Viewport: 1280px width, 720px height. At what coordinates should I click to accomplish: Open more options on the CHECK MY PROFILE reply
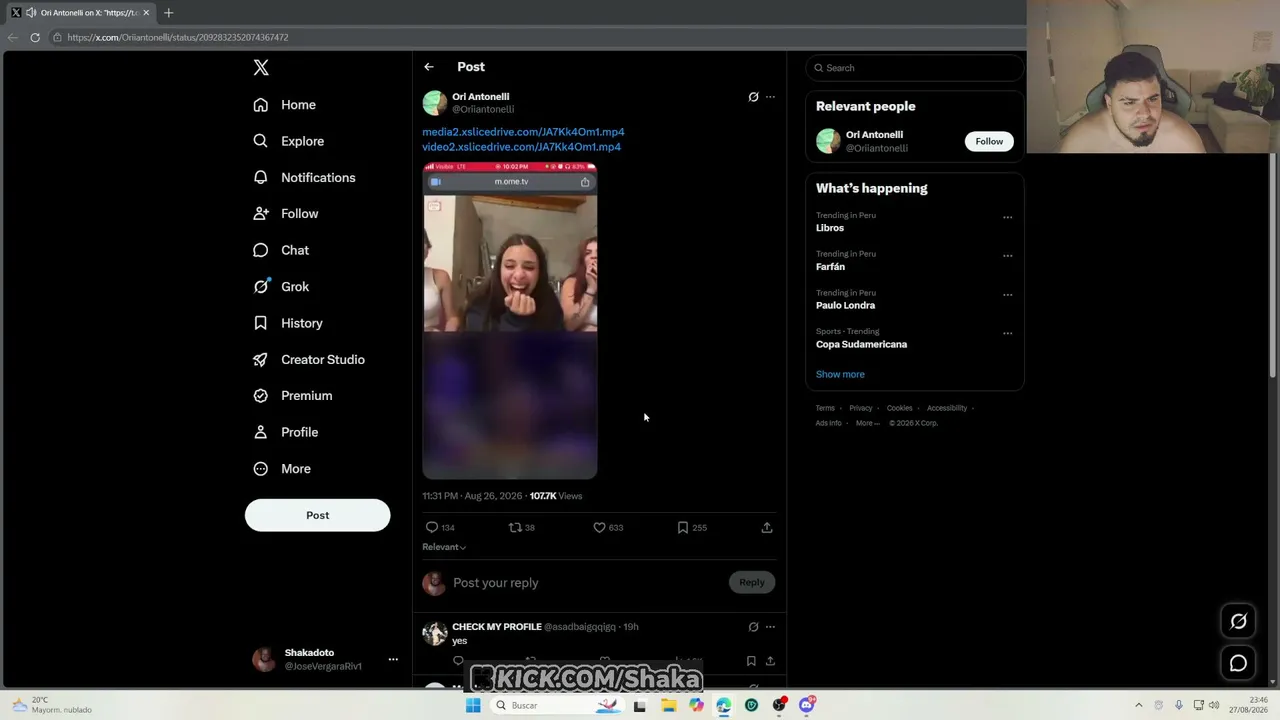pyautogui.click(x=770, y=627)
